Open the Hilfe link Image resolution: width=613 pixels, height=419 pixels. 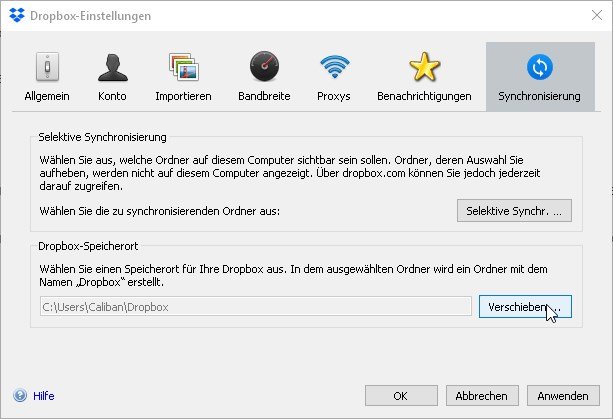(44, 396)
